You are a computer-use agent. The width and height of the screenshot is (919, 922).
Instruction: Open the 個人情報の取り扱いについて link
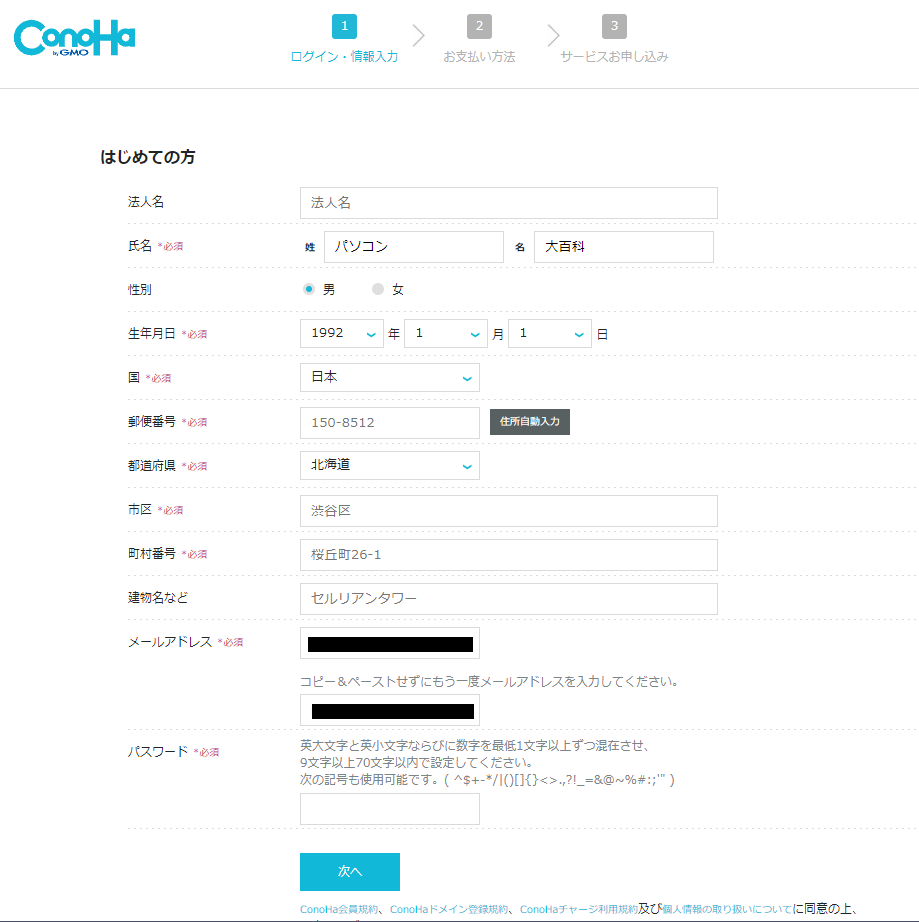(727, 910)
